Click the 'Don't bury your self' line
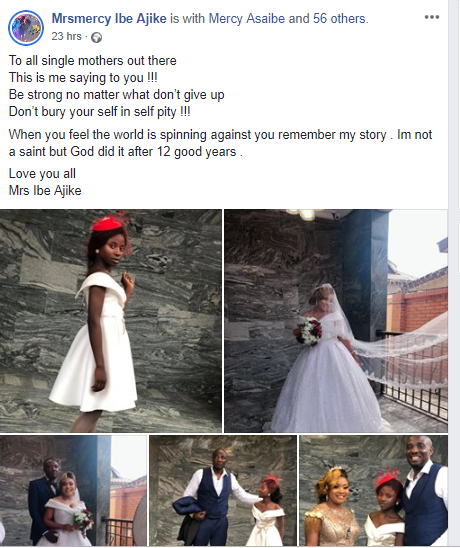This screenshot has width=460, height=548. pyautogui.click(x=100, y=112)
